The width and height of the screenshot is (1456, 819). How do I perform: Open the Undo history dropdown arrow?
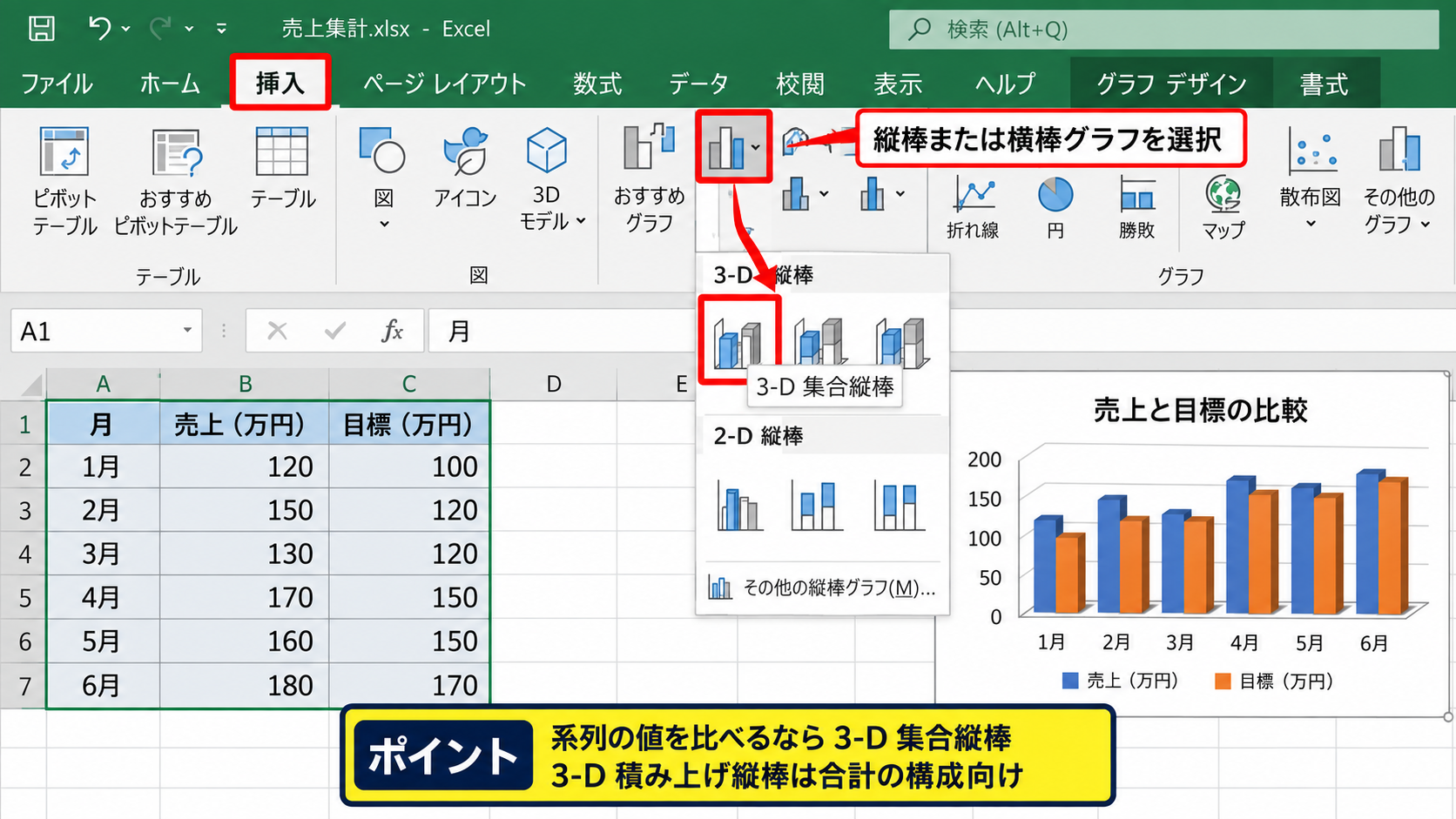click(x=126, y=29)
